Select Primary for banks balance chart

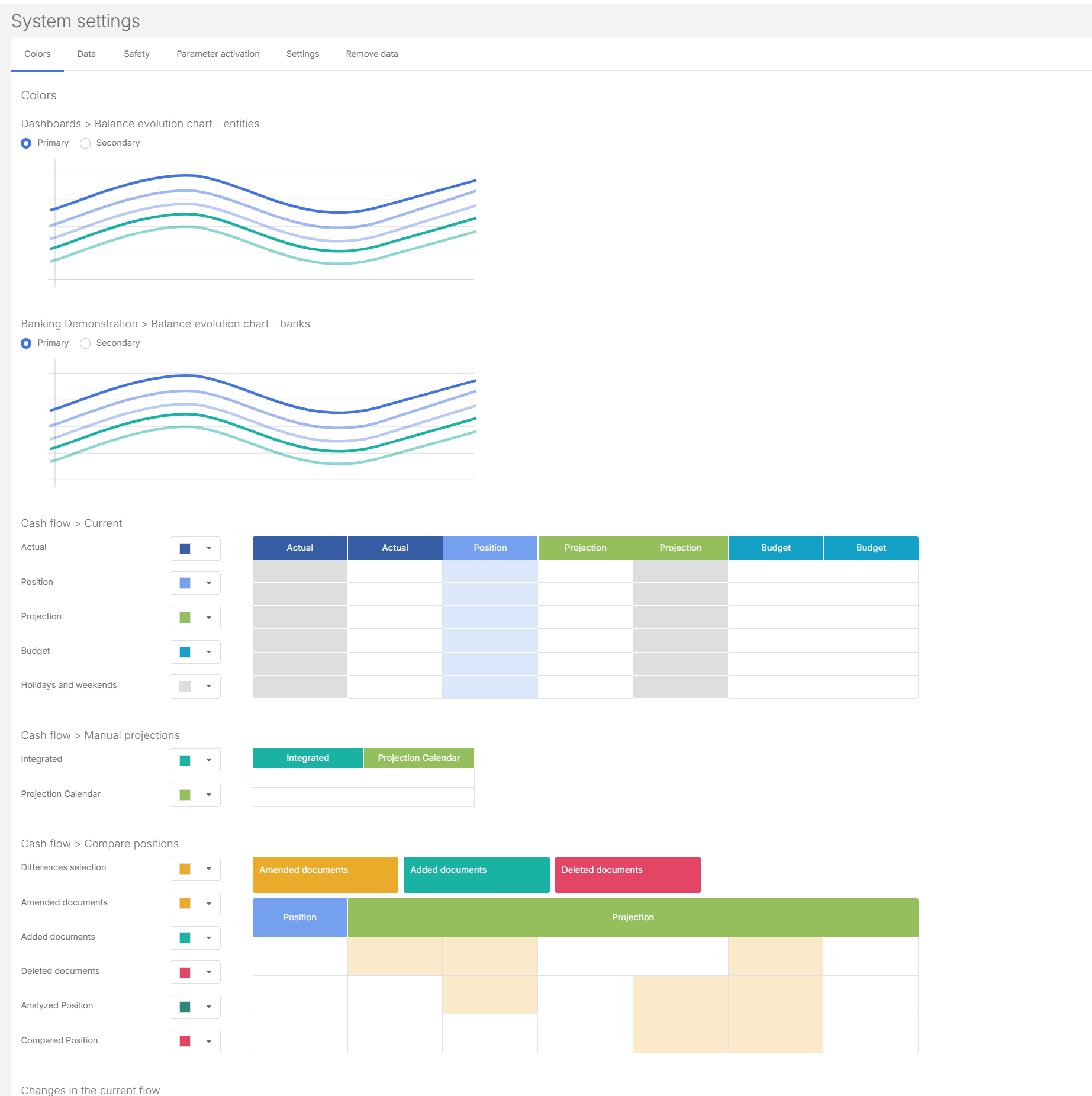tap(26, 343)
